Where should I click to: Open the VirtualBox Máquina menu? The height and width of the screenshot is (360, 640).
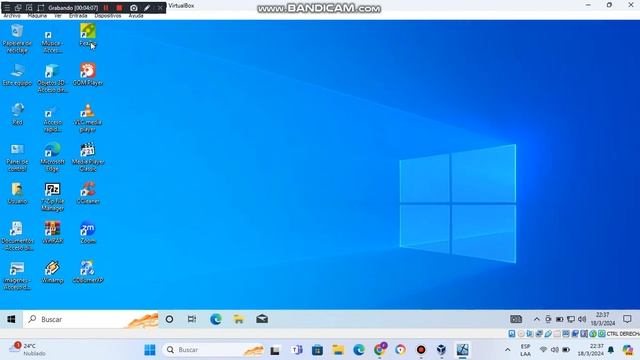point(37,16)
